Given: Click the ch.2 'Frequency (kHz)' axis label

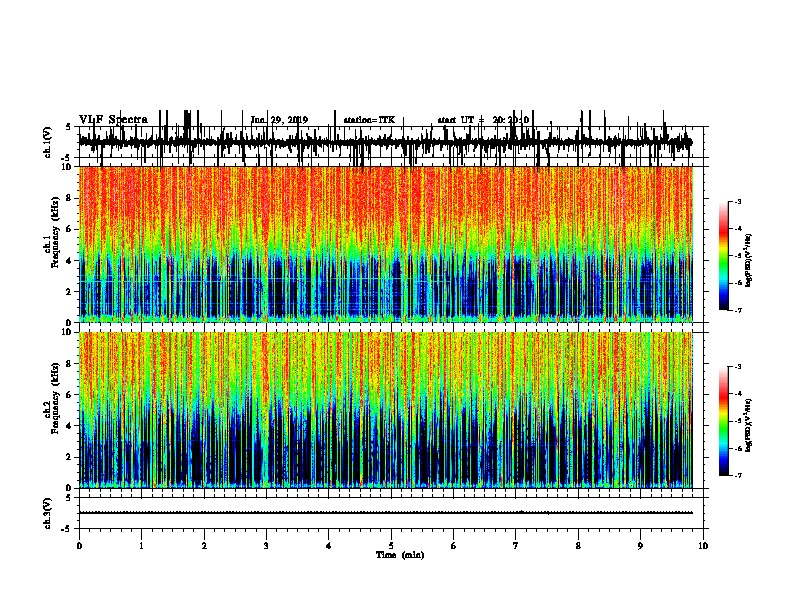Looking at the screenshot, I should [55, 398].
